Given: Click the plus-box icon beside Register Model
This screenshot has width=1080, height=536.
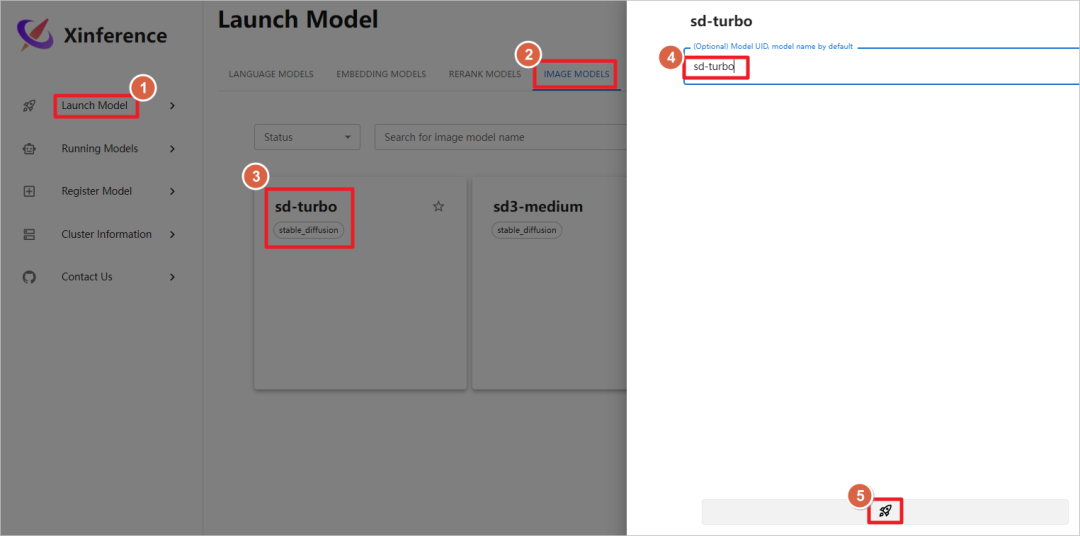Looking at the screenshot, I should click(x=29, y=192).
